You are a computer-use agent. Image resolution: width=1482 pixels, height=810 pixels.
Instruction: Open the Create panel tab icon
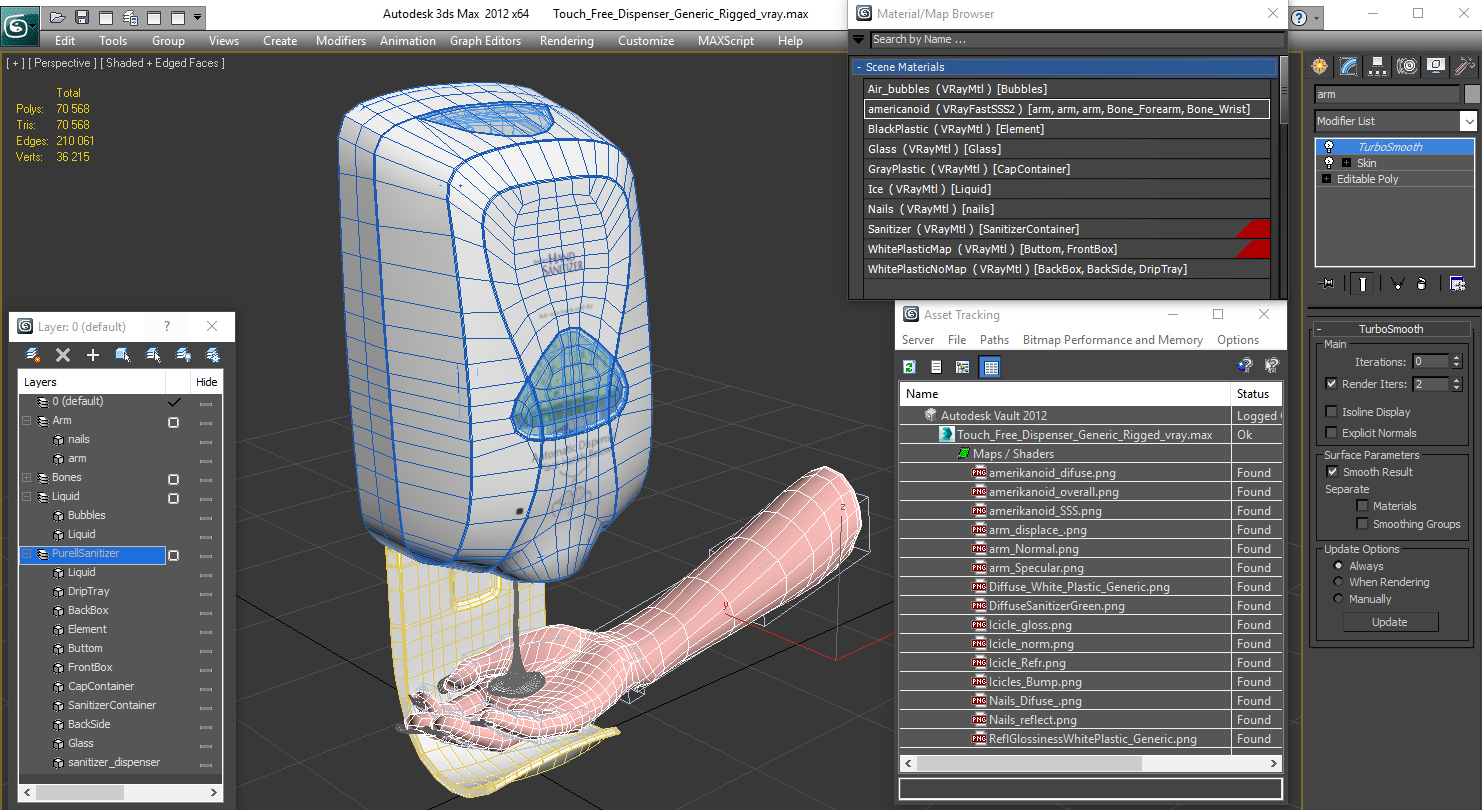[x=1320, y=66]
